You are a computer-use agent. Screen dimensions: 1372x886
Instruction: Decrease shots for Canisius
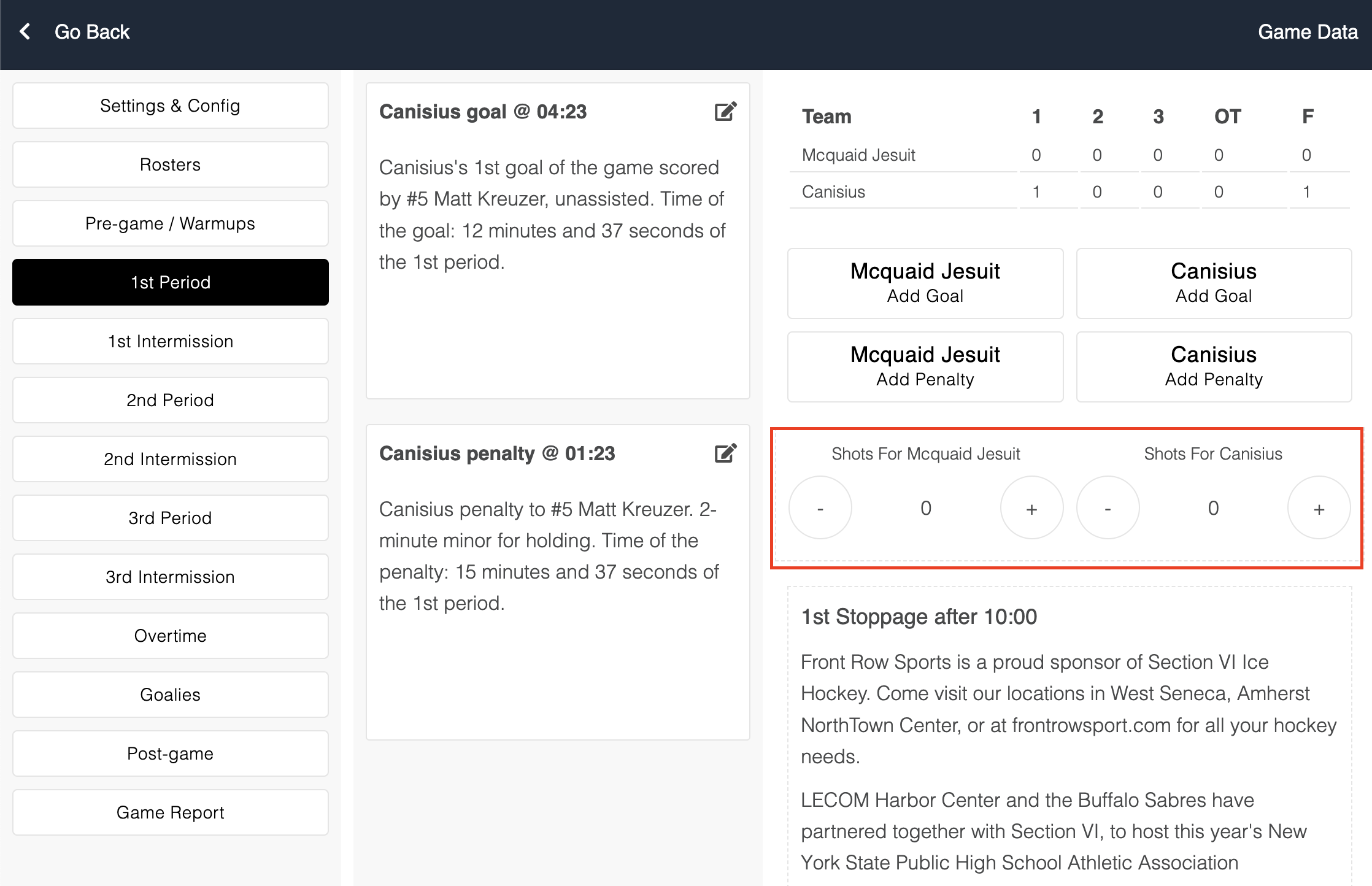tap(1108, 508)
